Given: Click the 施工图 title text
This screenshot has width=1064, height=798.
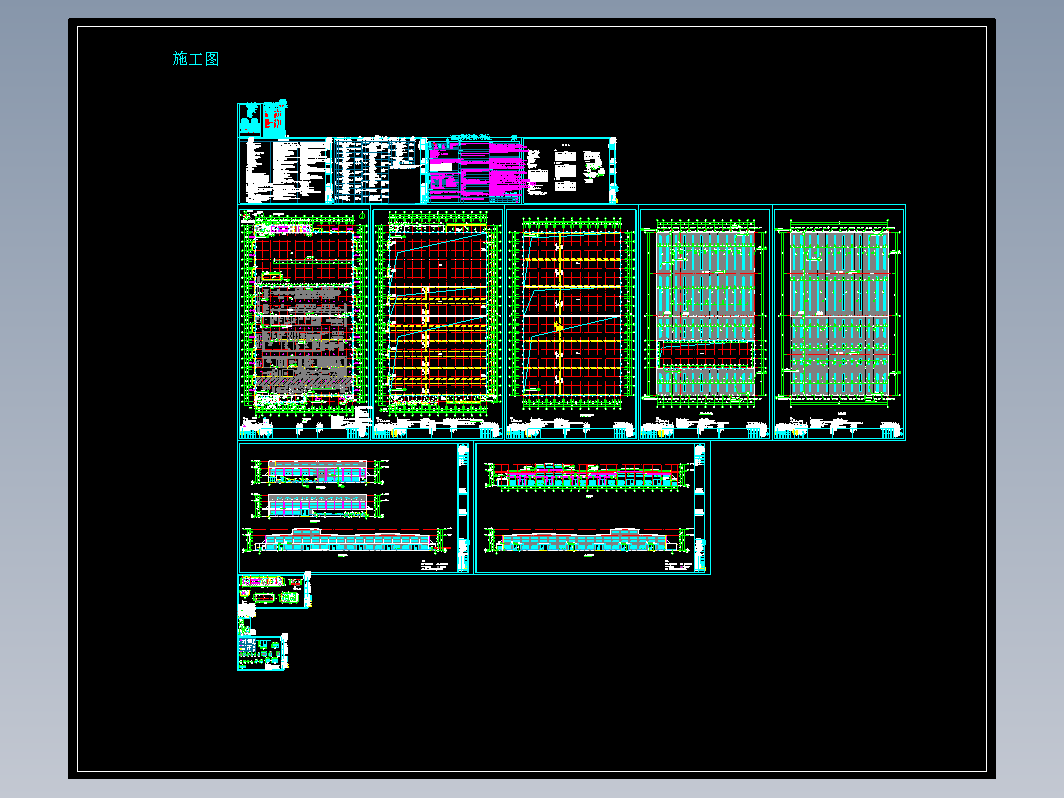Looking at the screenshot, I should coord(195,59).
